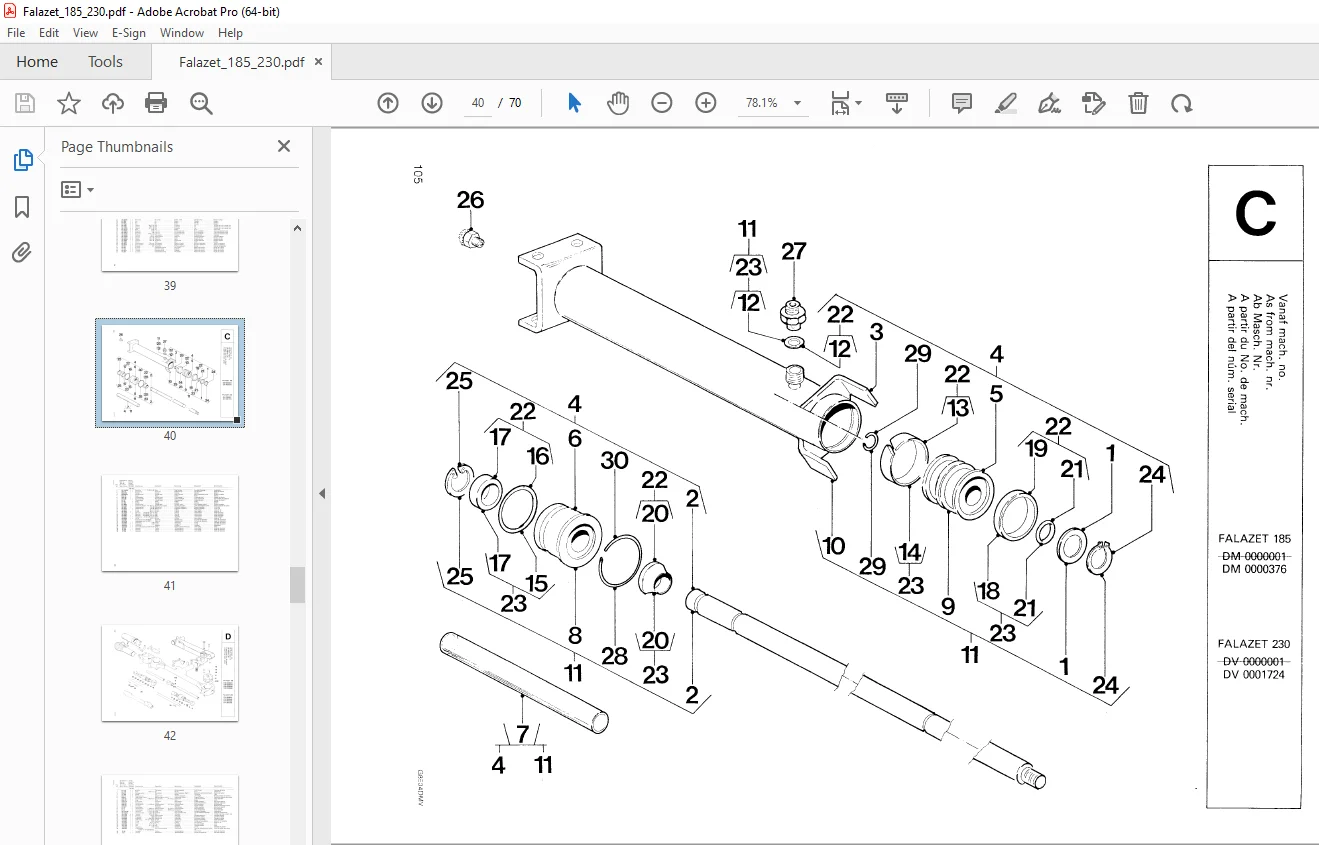This screenshot has width=1319, height=845.
Task: Select the Falazet_185_230.pdf document tab
Action: pyautogui.click(x=241, y=62)
